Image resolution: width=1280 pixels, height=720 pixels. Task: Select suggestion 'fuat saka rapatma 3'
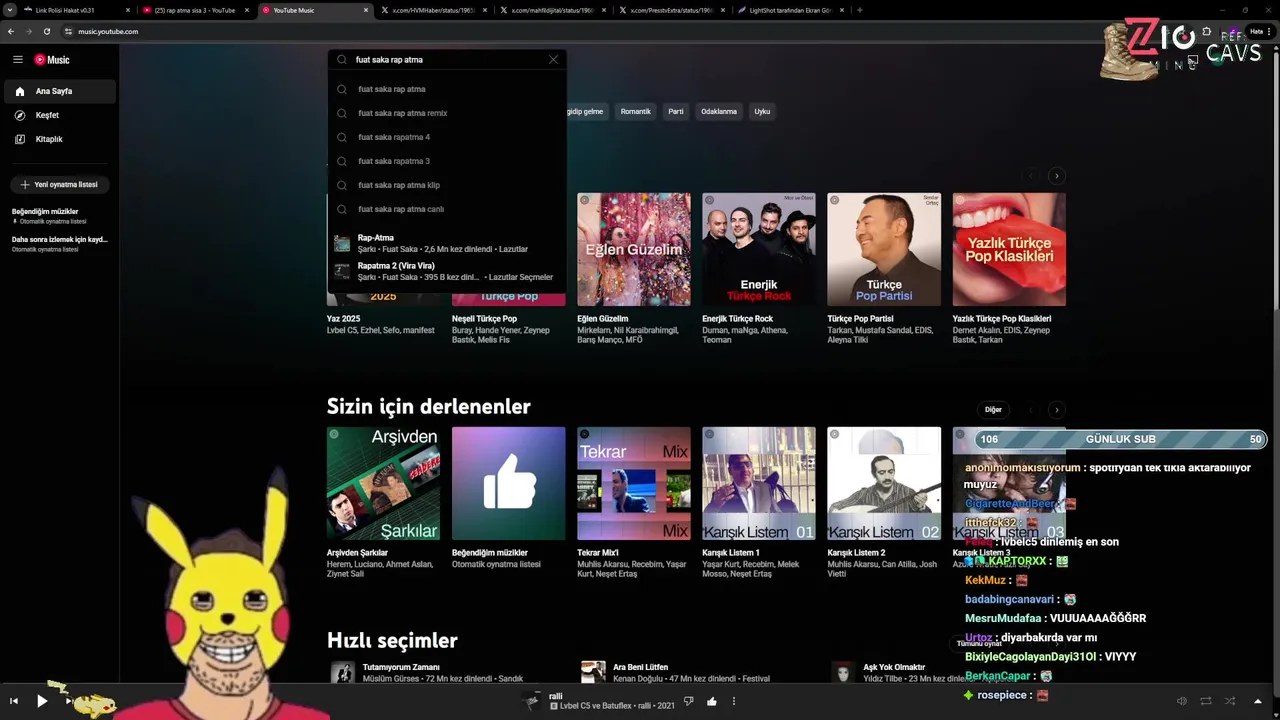pyautogui.click(x=447, y=161)
